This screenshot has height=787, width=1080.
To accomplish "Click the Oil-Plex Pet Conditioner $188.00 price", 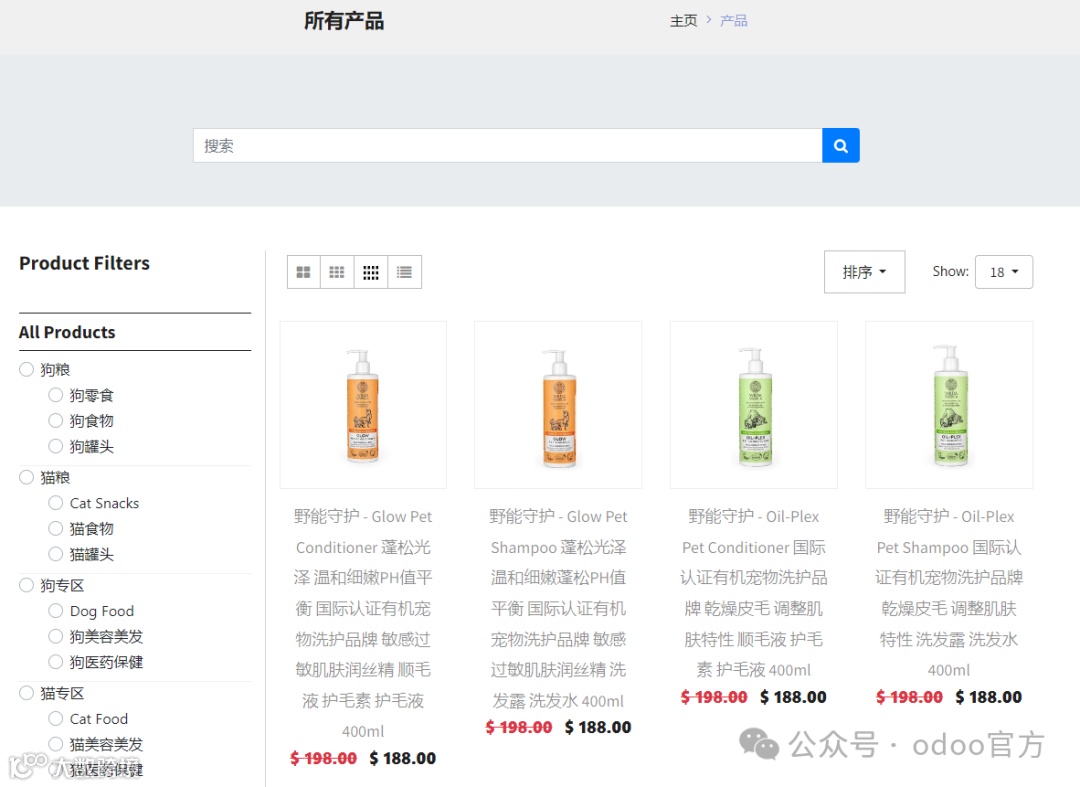I will pyautogui.click(x=793, y=697).
